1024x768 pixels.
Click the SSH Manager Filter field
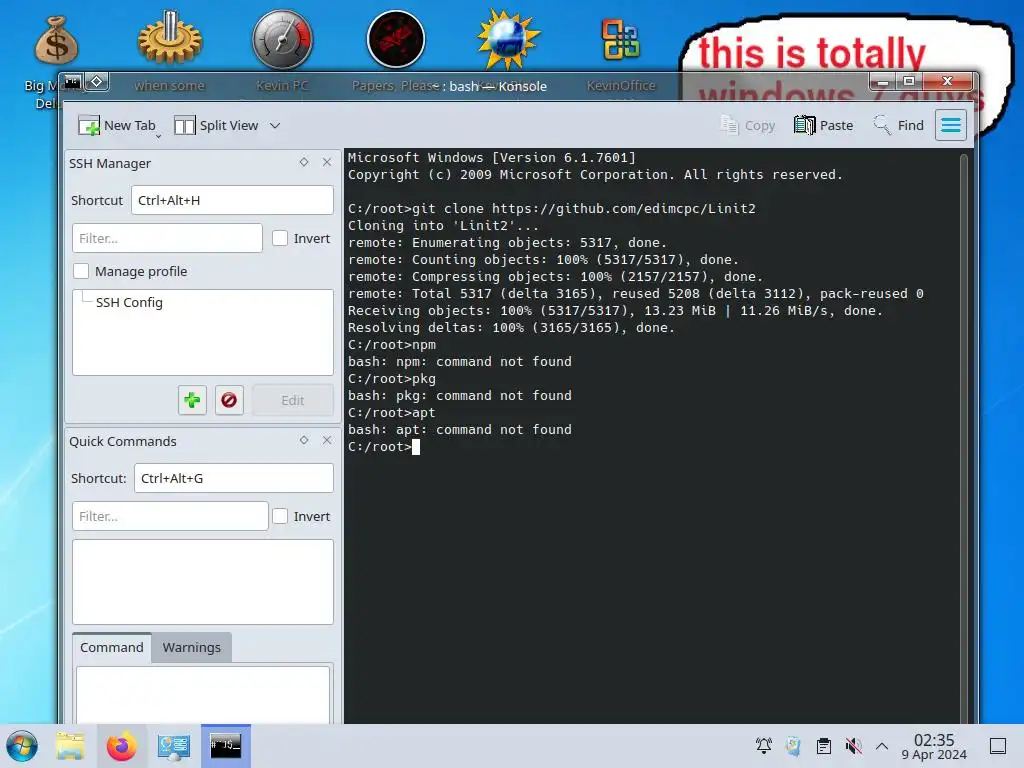(x=167, y=238)
